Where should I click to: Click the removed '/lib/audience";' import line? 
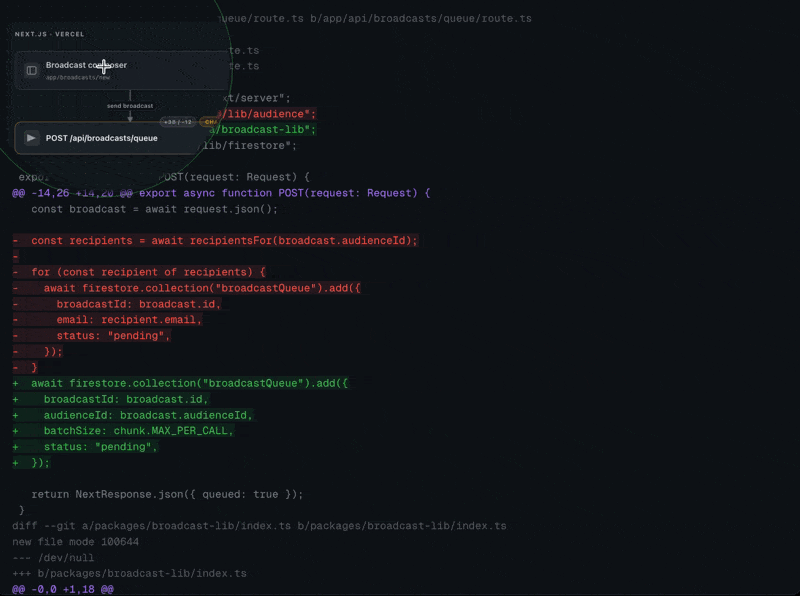[267, 114]
